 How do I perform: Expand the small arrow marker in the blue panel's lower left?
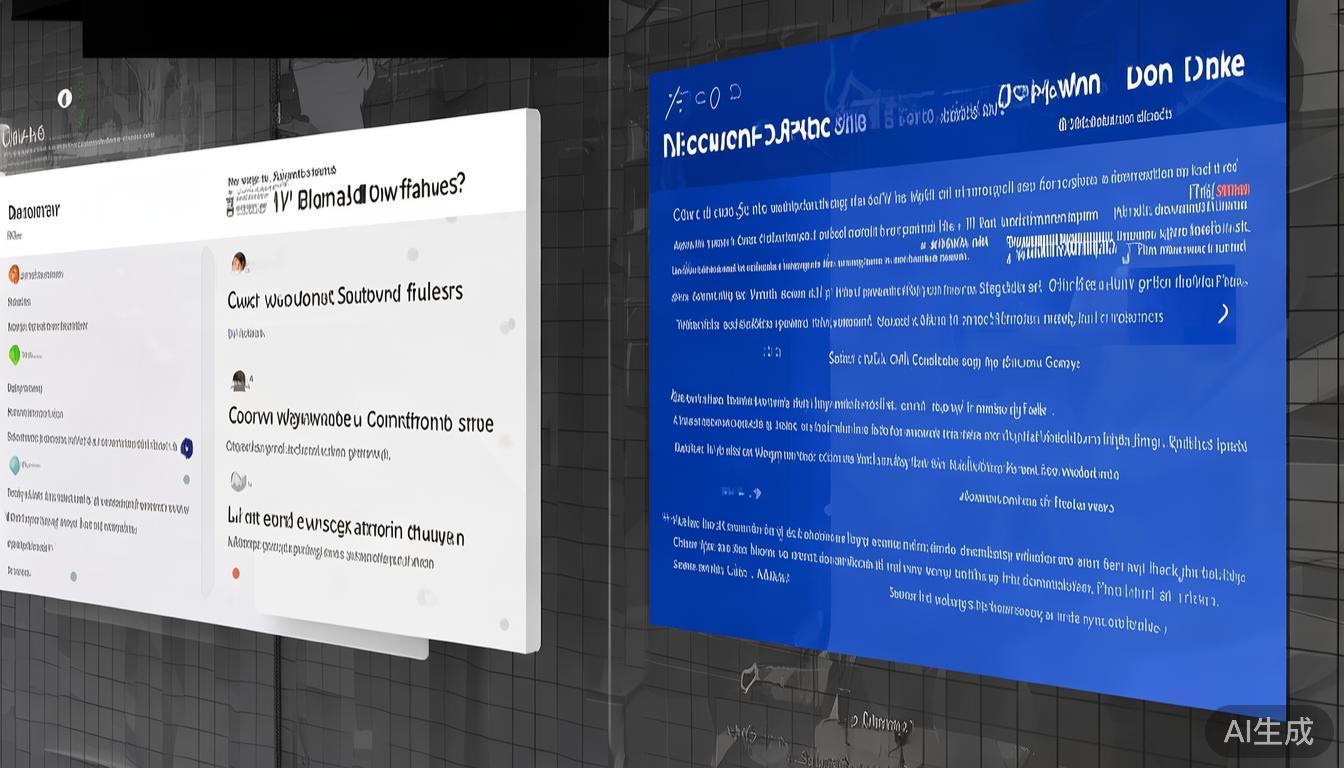coord(755,493)
